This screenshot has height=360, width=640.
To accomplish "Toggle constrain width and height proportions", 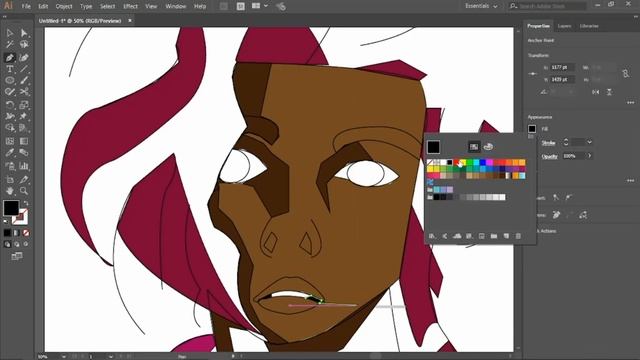I will [626, 73].
